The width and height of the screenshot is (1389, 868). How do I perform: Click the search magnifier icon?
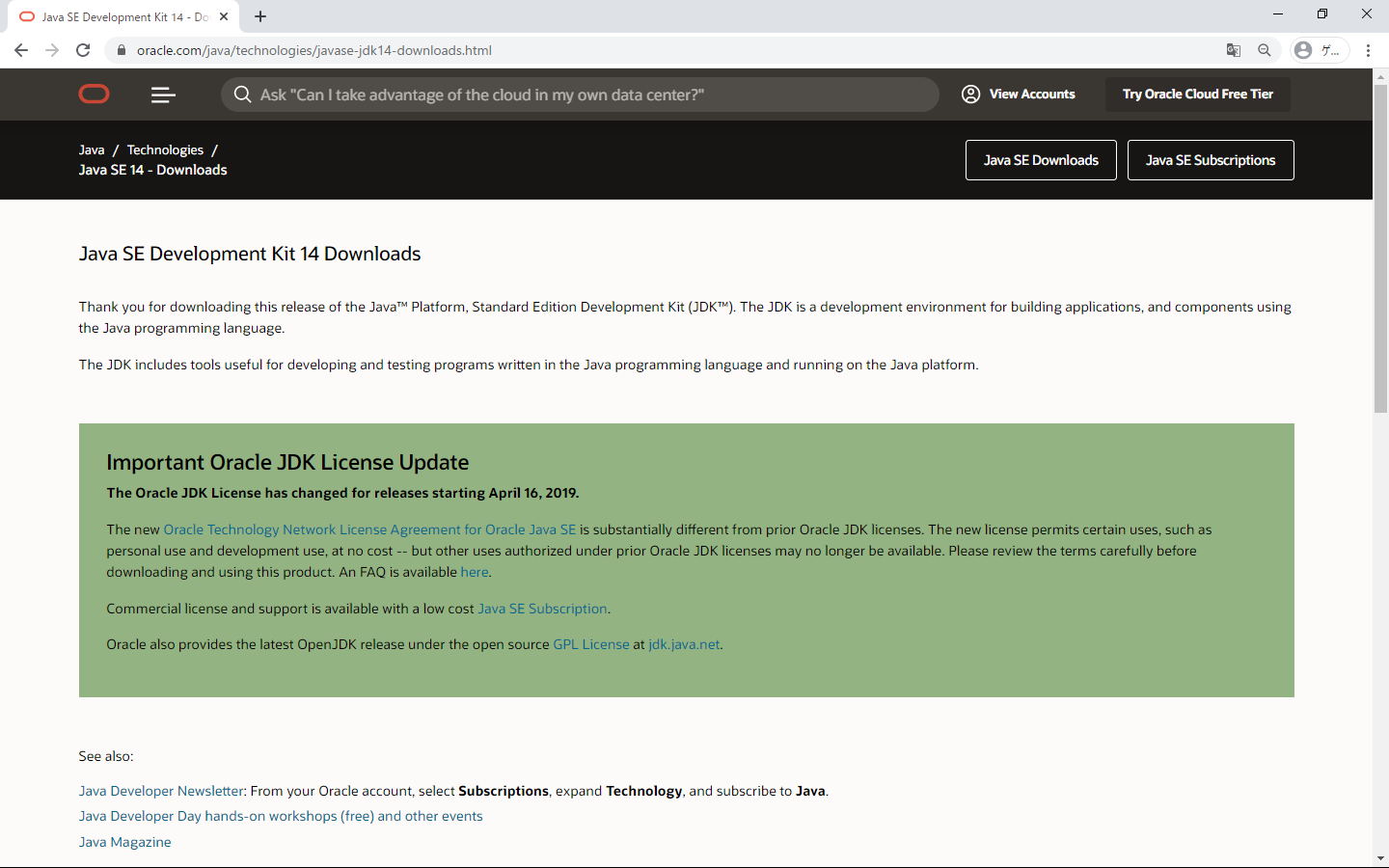pyautogui.click(x=243, y=95)
